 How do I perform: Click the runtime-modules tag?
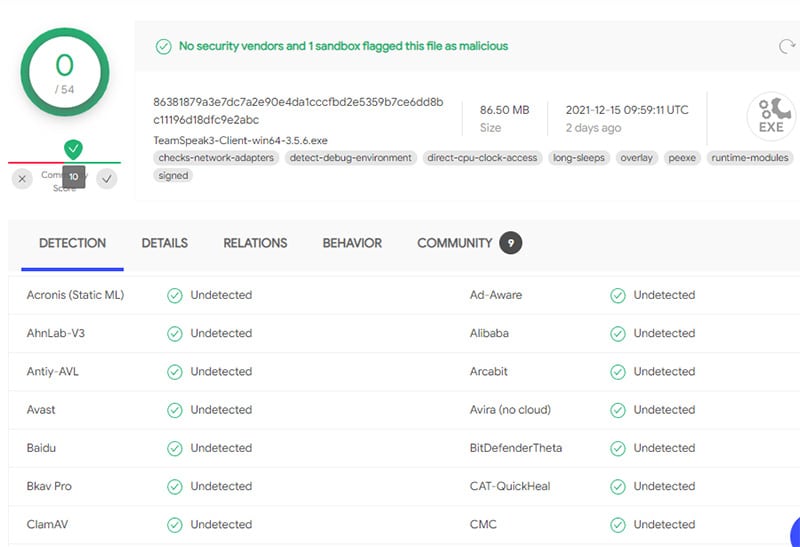(x=750, y=158)
